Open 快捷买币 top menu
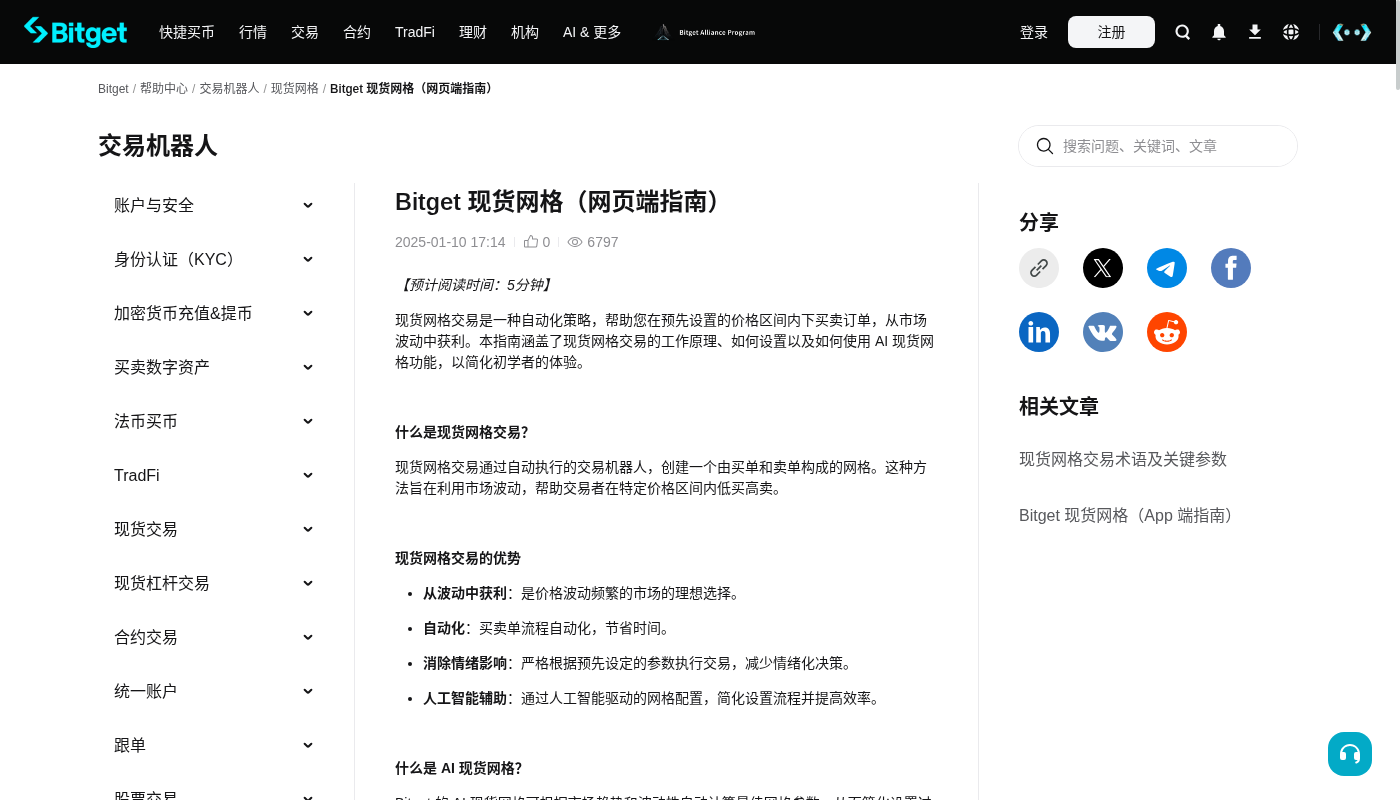1400x800 pixels. tap(187, 32)
